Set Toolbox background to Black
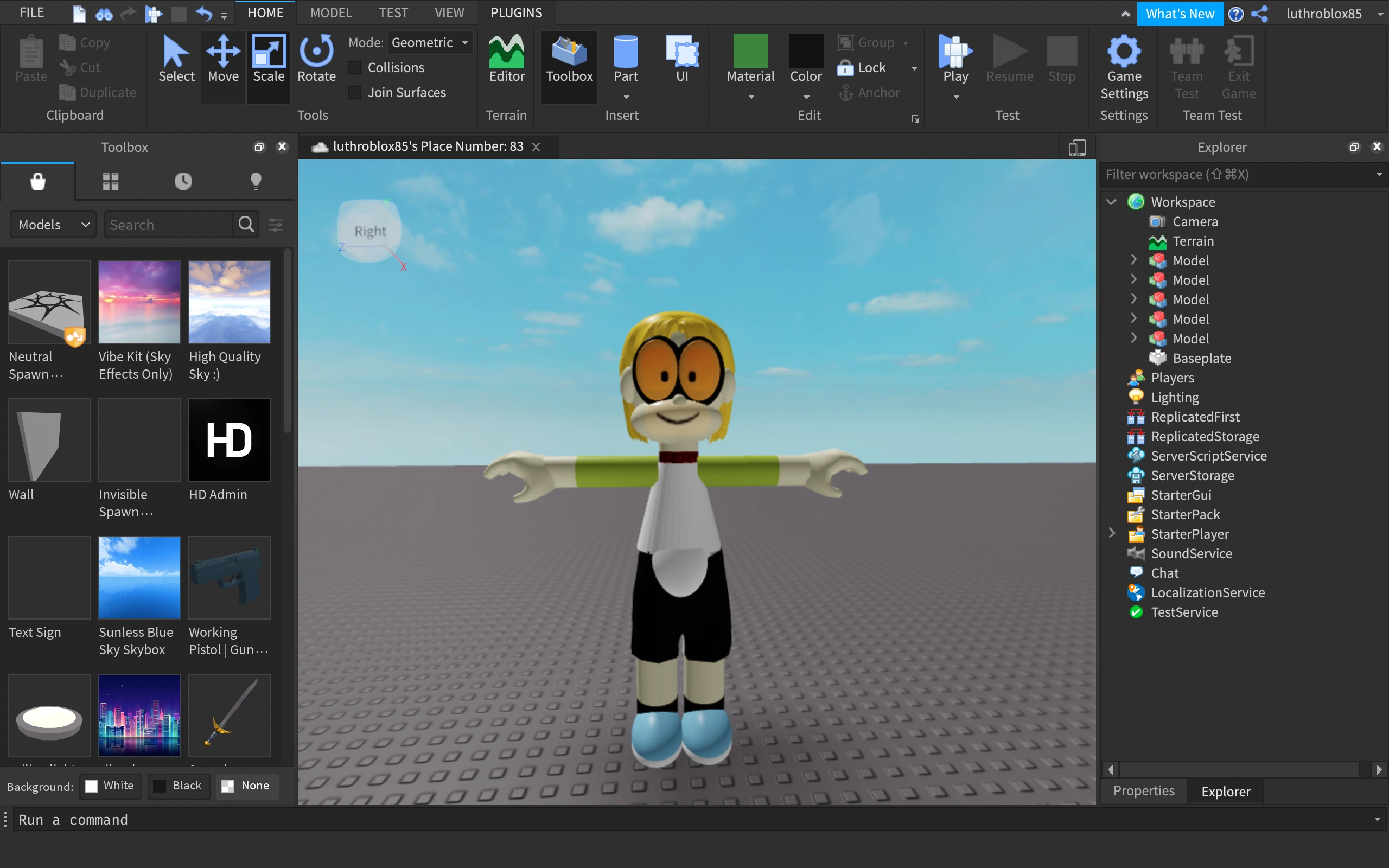Viewport: 1389px width, 868px height. pyautogui.click(x=178, y=786)
